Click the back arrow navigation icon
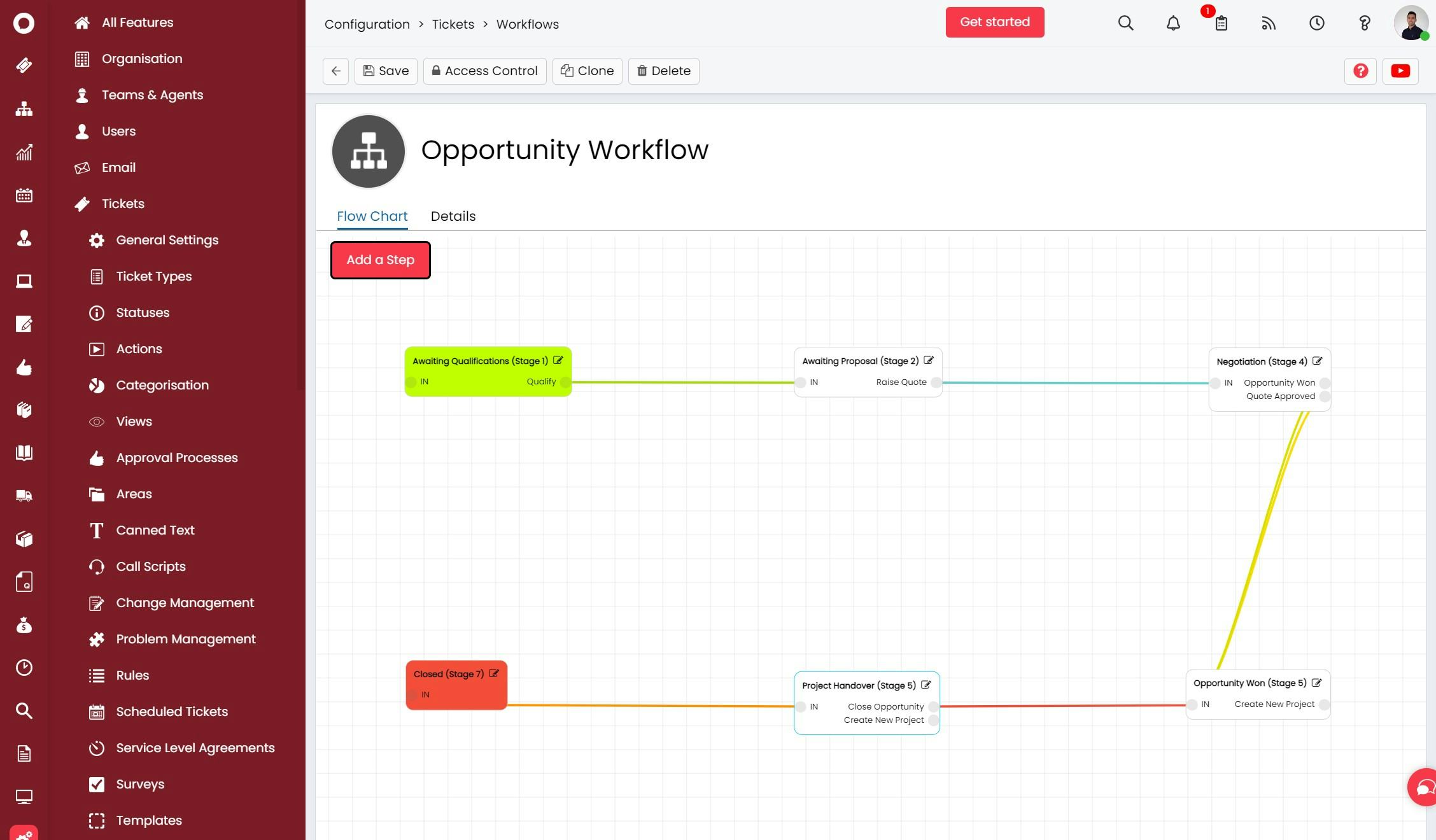This screenshot has height=840, width=1436. click(336, 71)
